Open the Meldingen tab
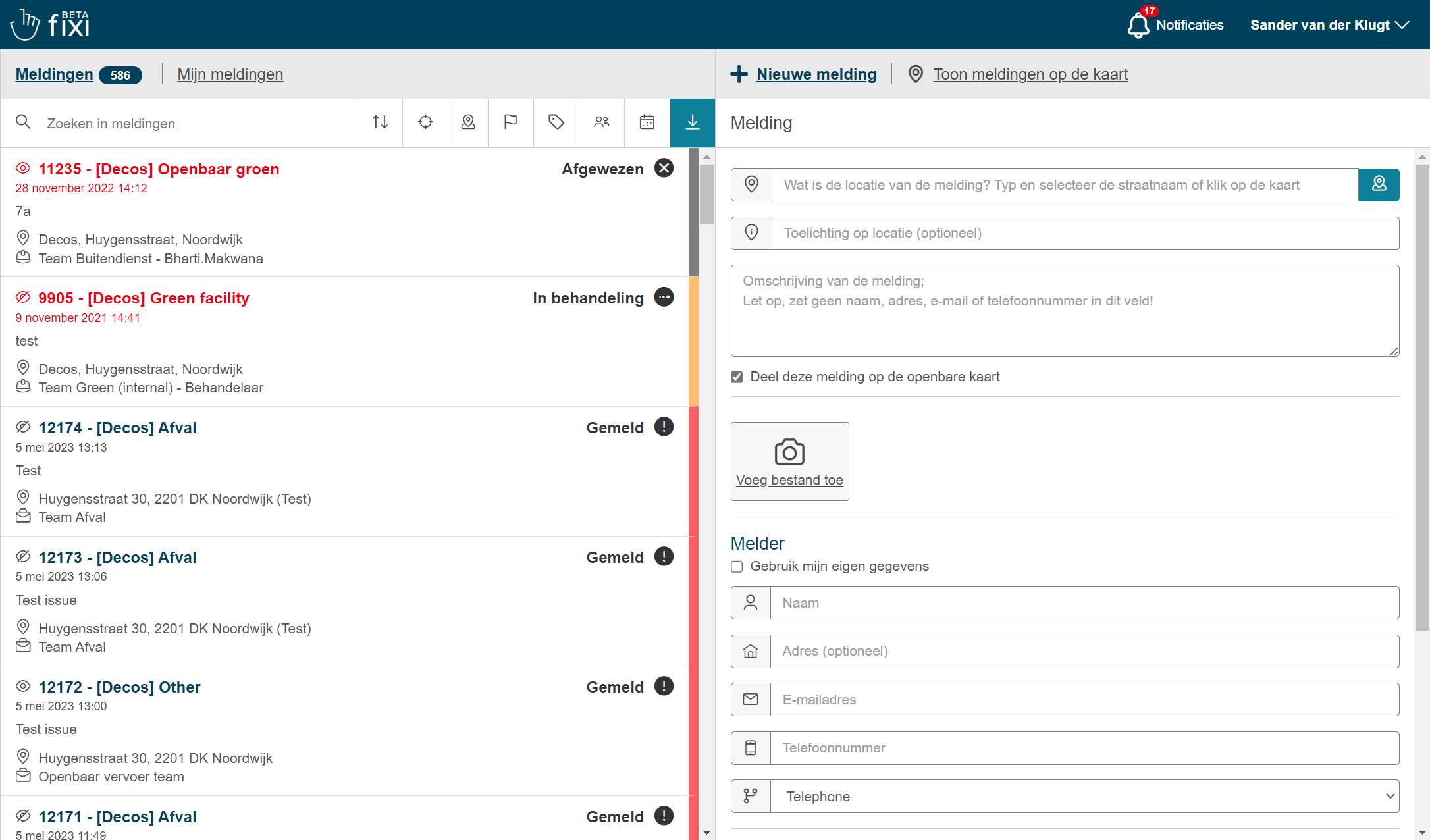 54,74
